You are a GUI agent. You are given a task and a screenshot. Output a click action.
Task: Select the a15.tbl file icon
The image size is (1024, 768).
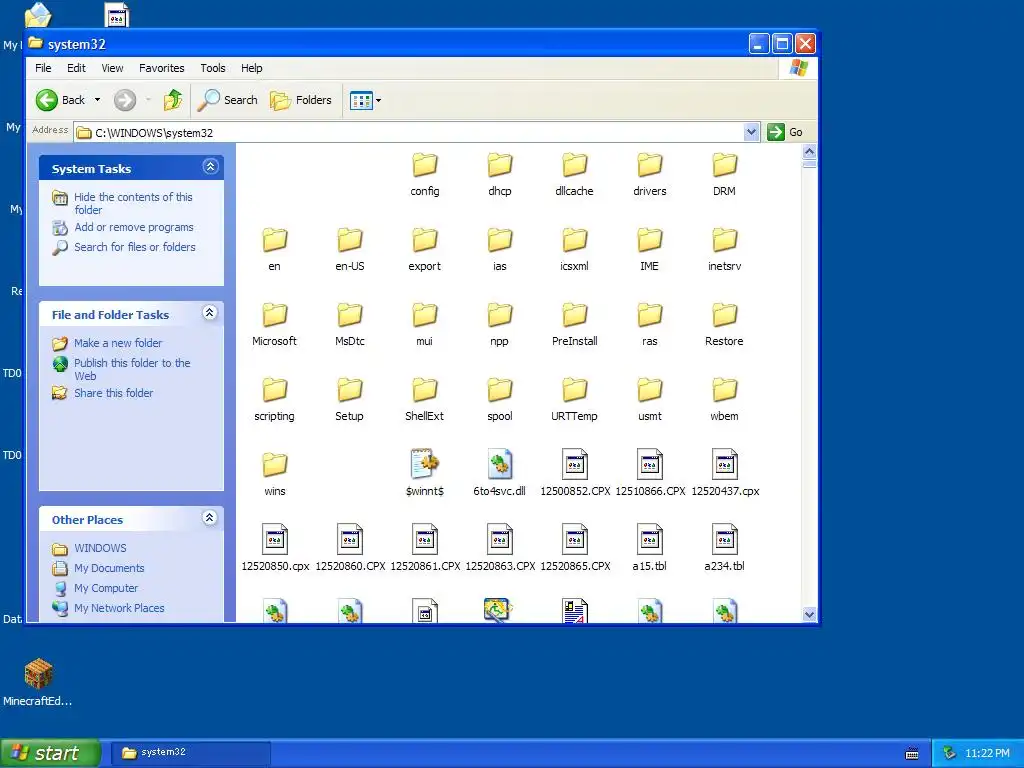click(x=650, y=539)
